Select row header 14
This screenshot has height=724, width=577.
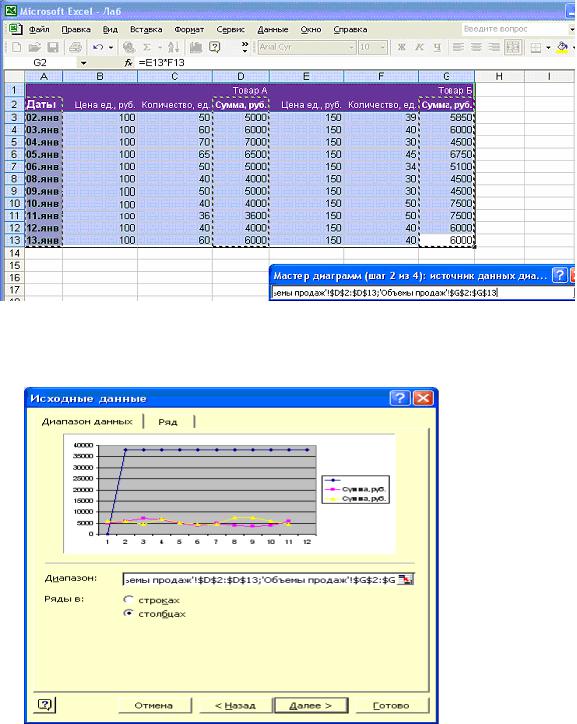[14, 253]
